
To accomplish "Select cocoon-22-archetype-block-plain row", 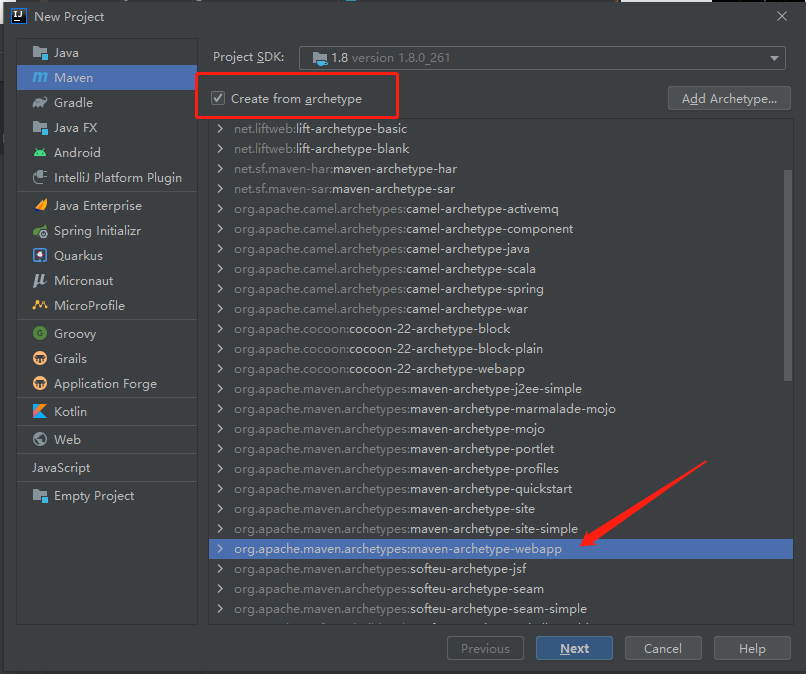I will pos(501,349).
